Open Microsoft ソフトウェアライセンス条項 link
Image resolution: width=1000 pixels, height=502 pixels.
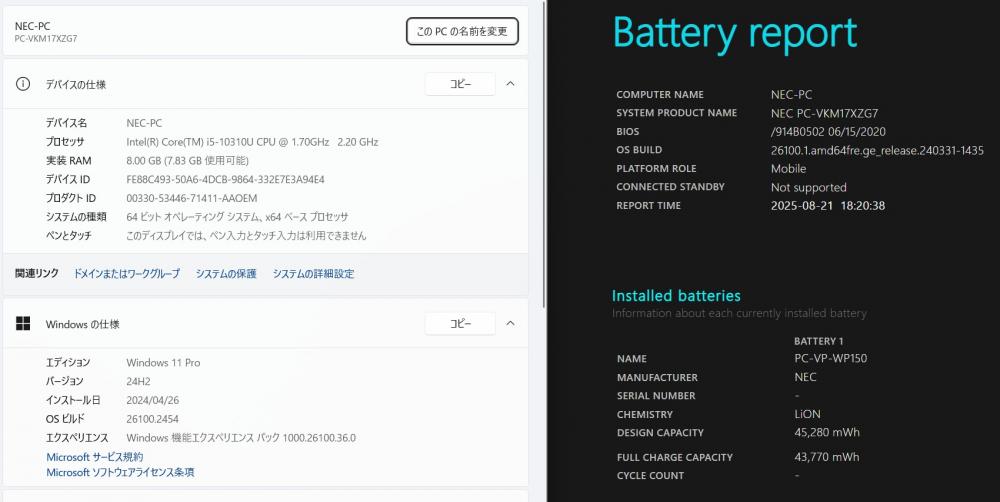(121, 473)
